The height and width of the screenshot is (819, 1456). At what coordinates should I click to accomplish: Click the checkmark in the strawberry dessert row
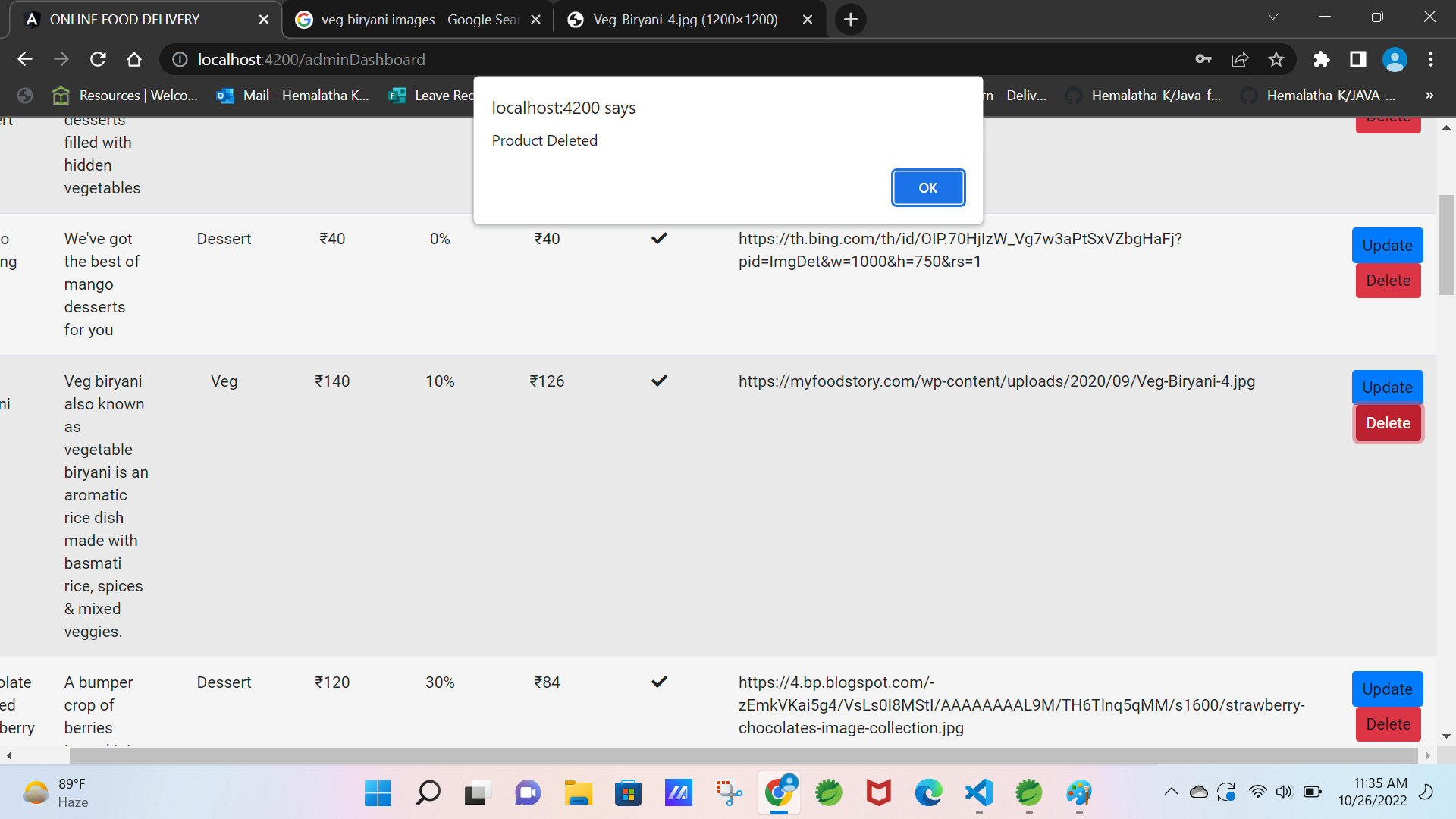point(659,682)
